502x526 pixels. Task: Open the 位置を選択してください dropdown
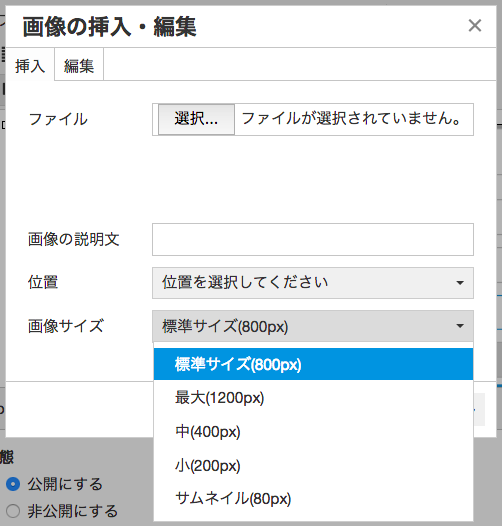(x=313, y=283)
